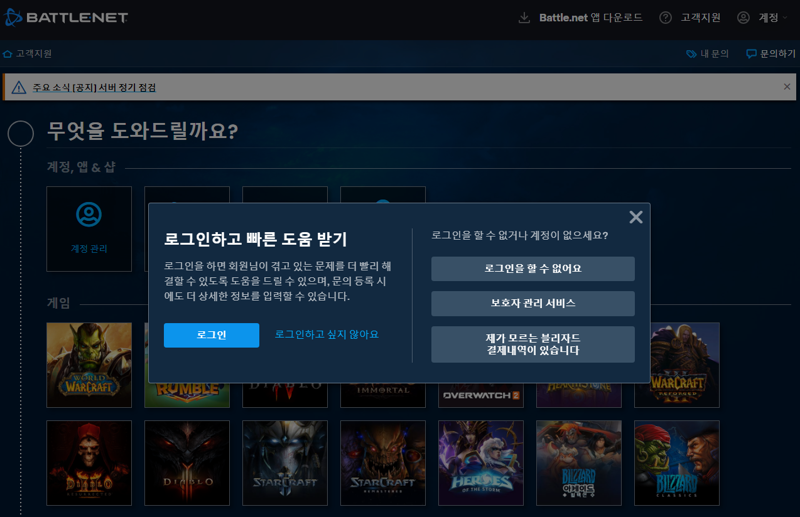Select the StarCraft Remastered game tile
Image resolution: width=800 pixels, height=517 pixels.
tap(383, 463)
